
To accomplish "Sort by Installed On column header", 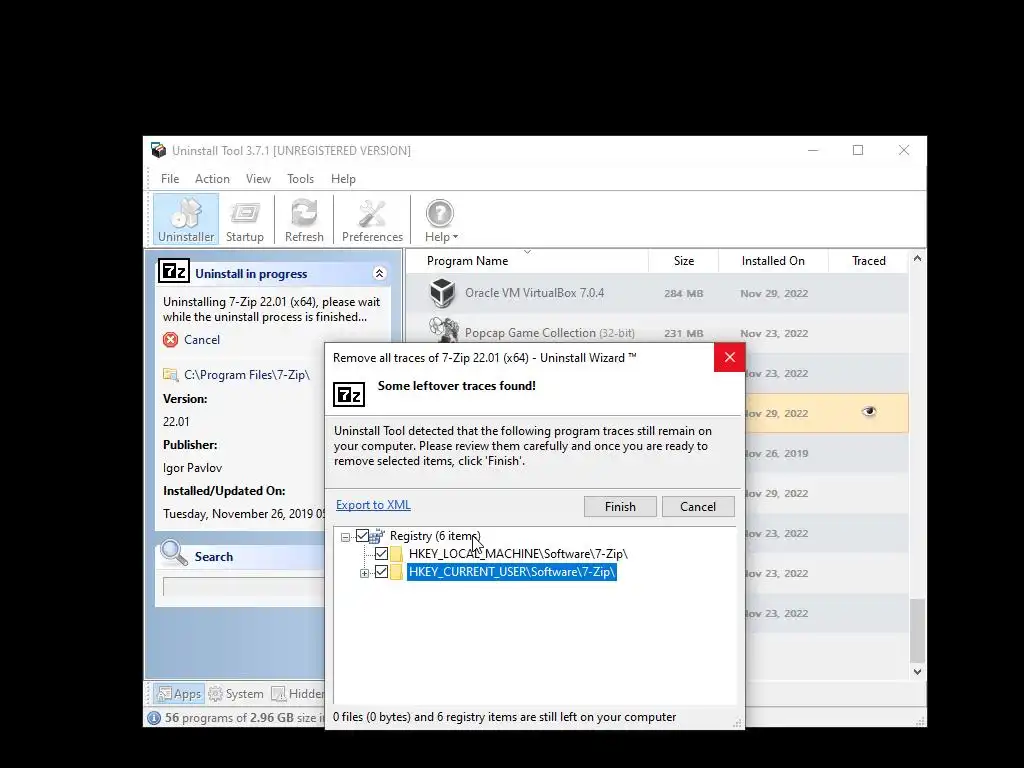I will point(773,261).
